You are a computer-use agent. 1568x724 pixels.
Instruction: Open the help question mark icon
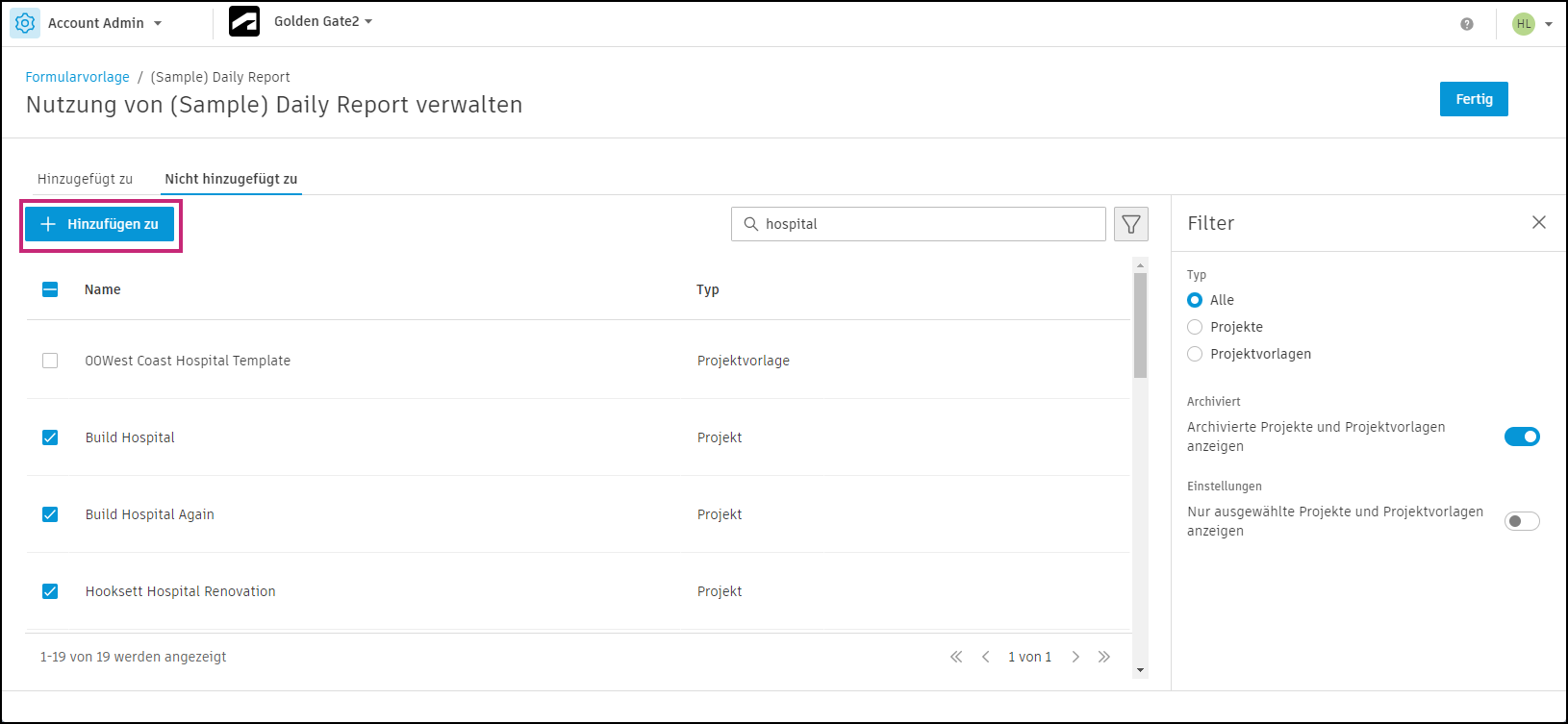[x=1467, y=23]
